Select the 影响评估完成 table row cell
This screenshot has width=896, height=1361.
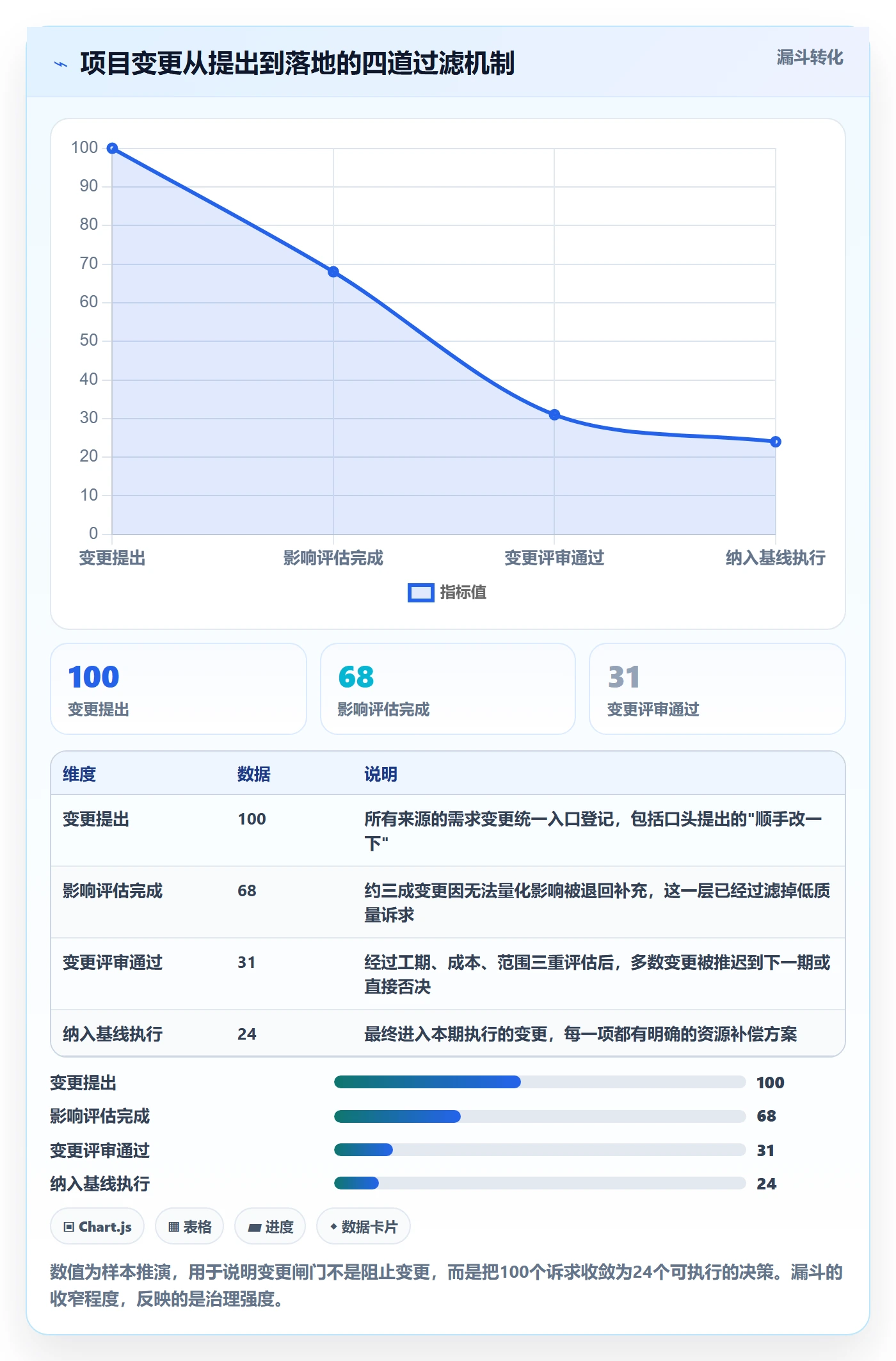tap(113, 890)
